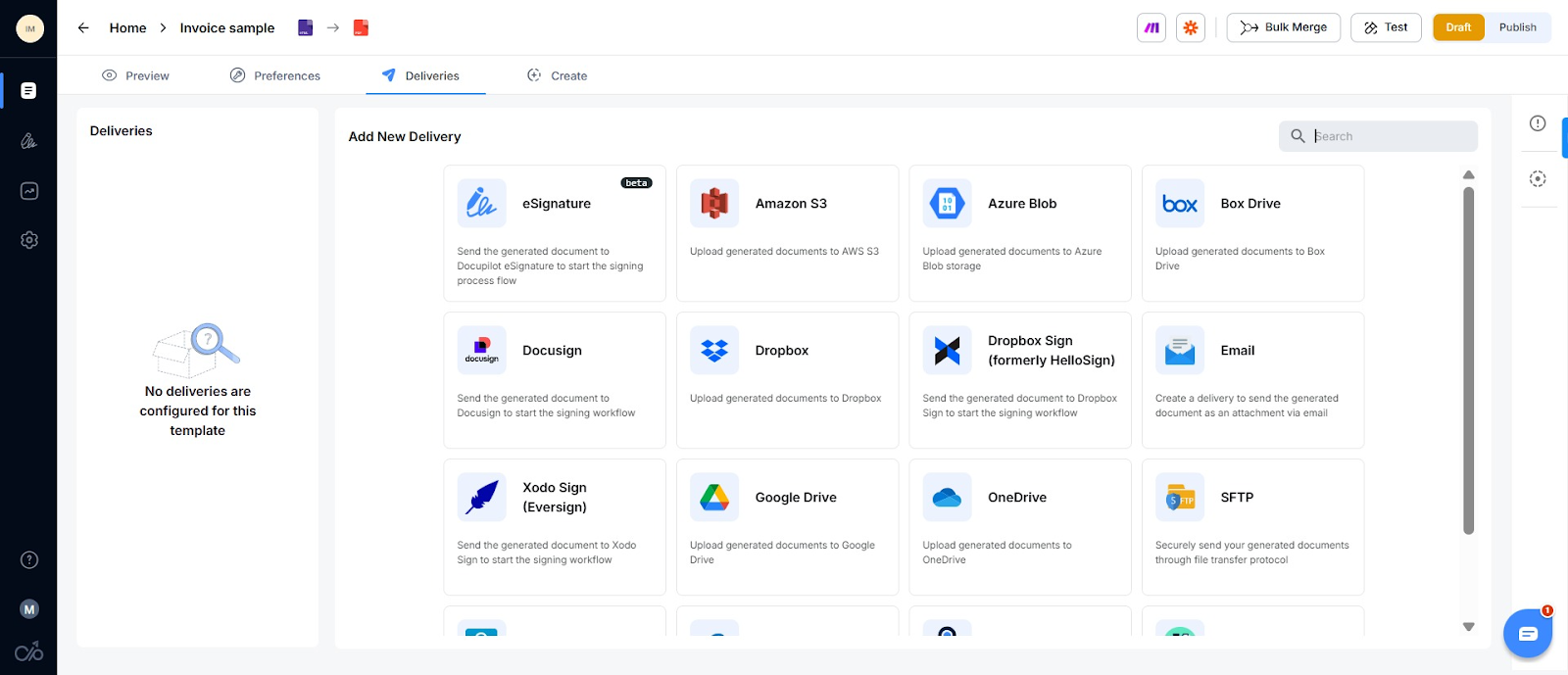The image size is (1568, 675).
Task: Click the user avatar at top left
Action: point(29,28)
